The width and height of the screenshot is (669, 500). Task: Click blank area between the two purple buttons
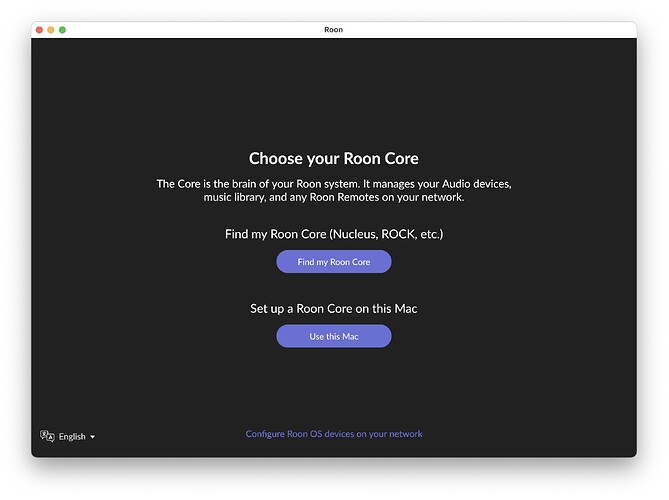tap(333, 287)
